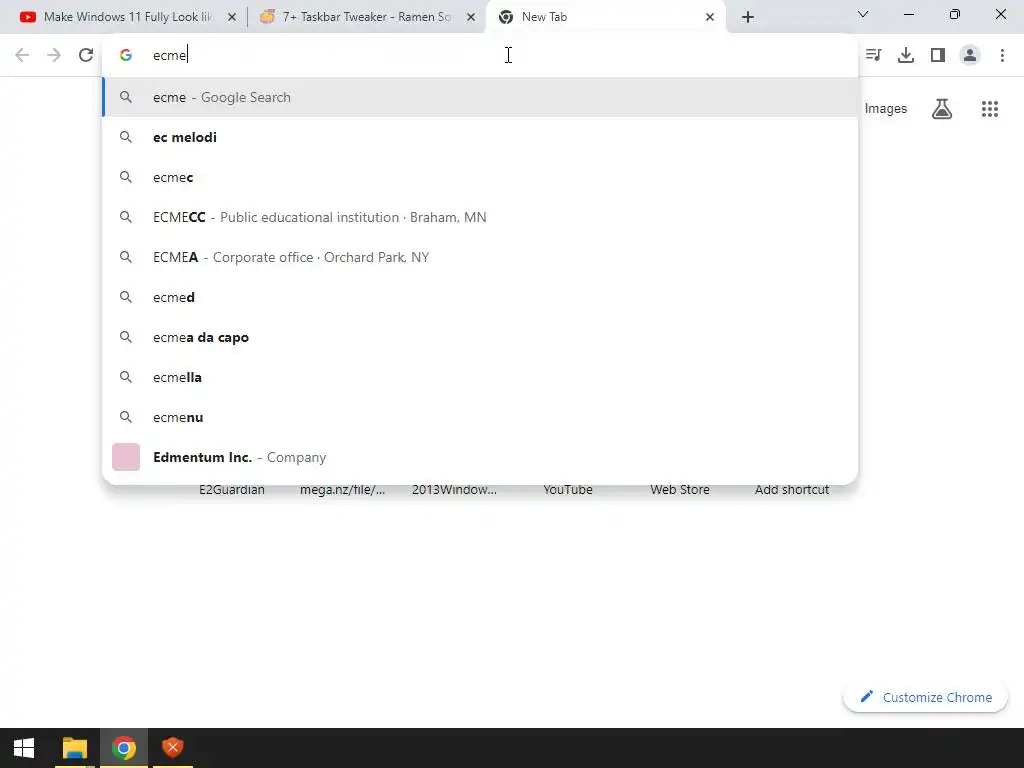Select ECMEA Orchard Park, NY suggestion

pyautogui.click(x=480, y=257)
